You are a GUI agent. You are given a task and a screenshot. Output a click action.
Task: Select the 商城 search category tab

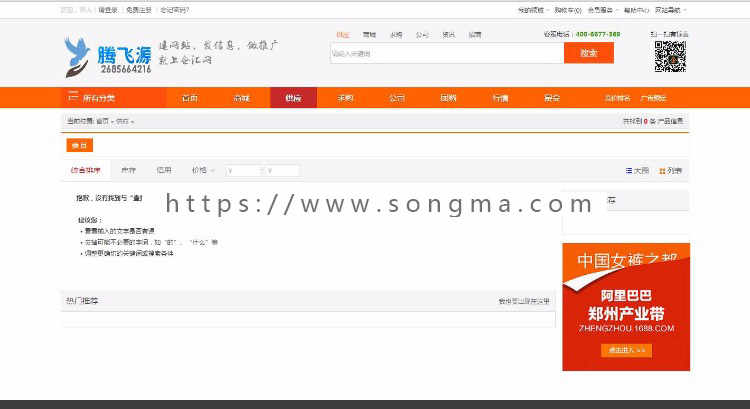[369, 35]
